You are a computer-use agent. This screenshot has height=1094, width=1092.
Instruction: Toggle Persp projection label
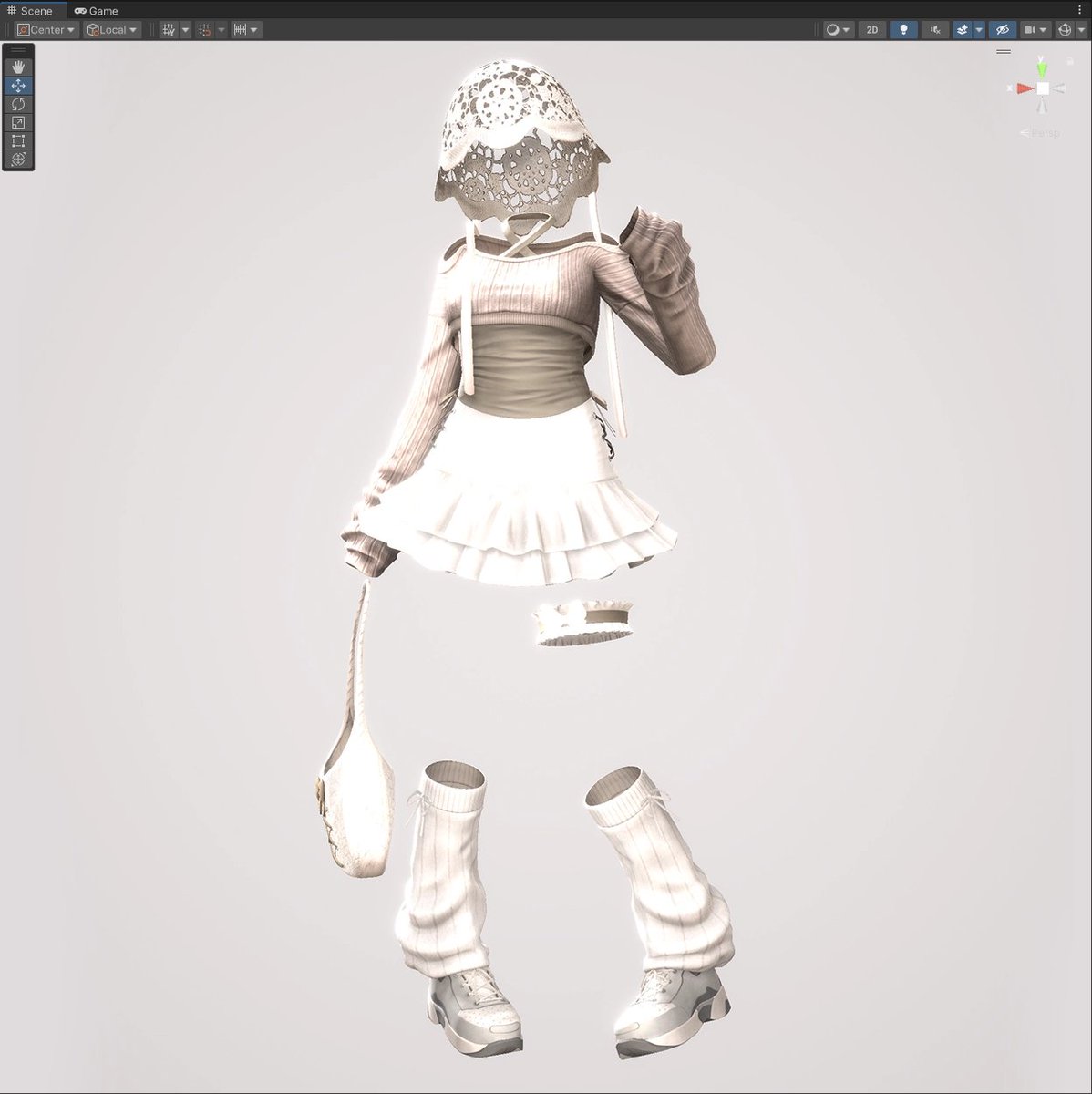point(1040,133)
